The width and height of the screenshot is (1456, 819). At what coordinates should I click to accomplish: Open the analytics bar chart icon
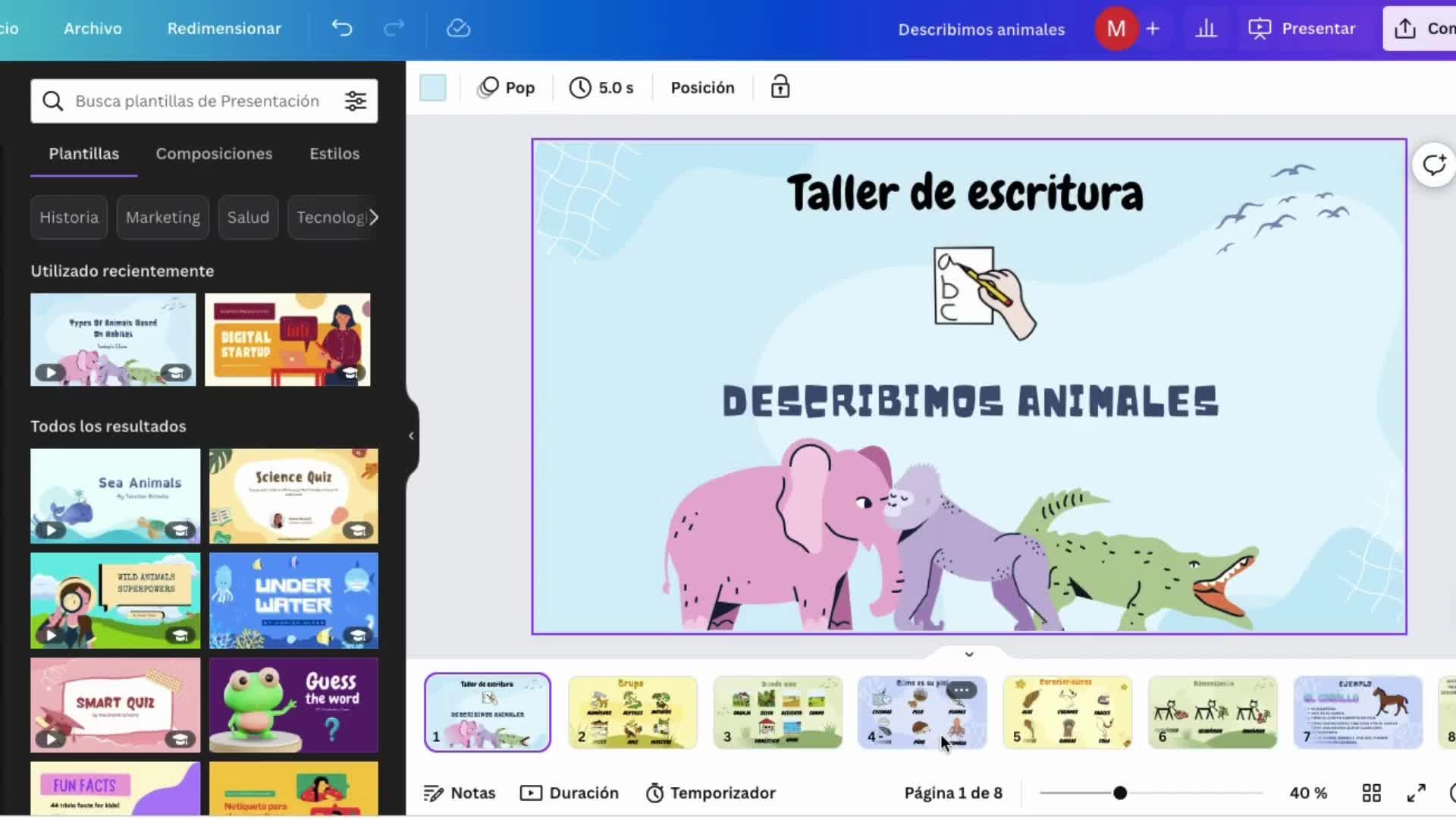pos(1206,29)
